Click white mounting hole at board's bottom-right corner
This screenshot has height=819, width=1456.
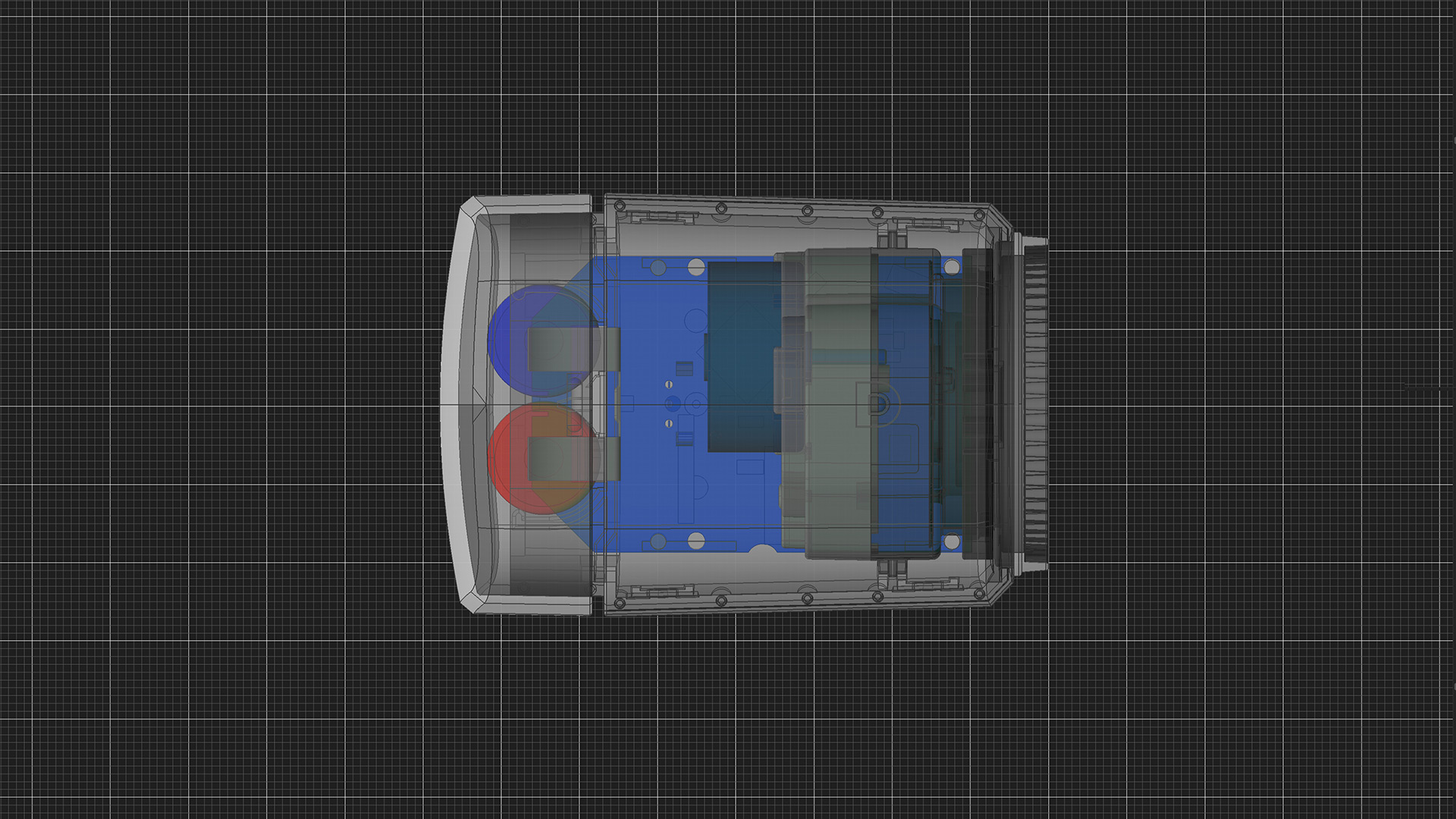(x=951, y=541)
